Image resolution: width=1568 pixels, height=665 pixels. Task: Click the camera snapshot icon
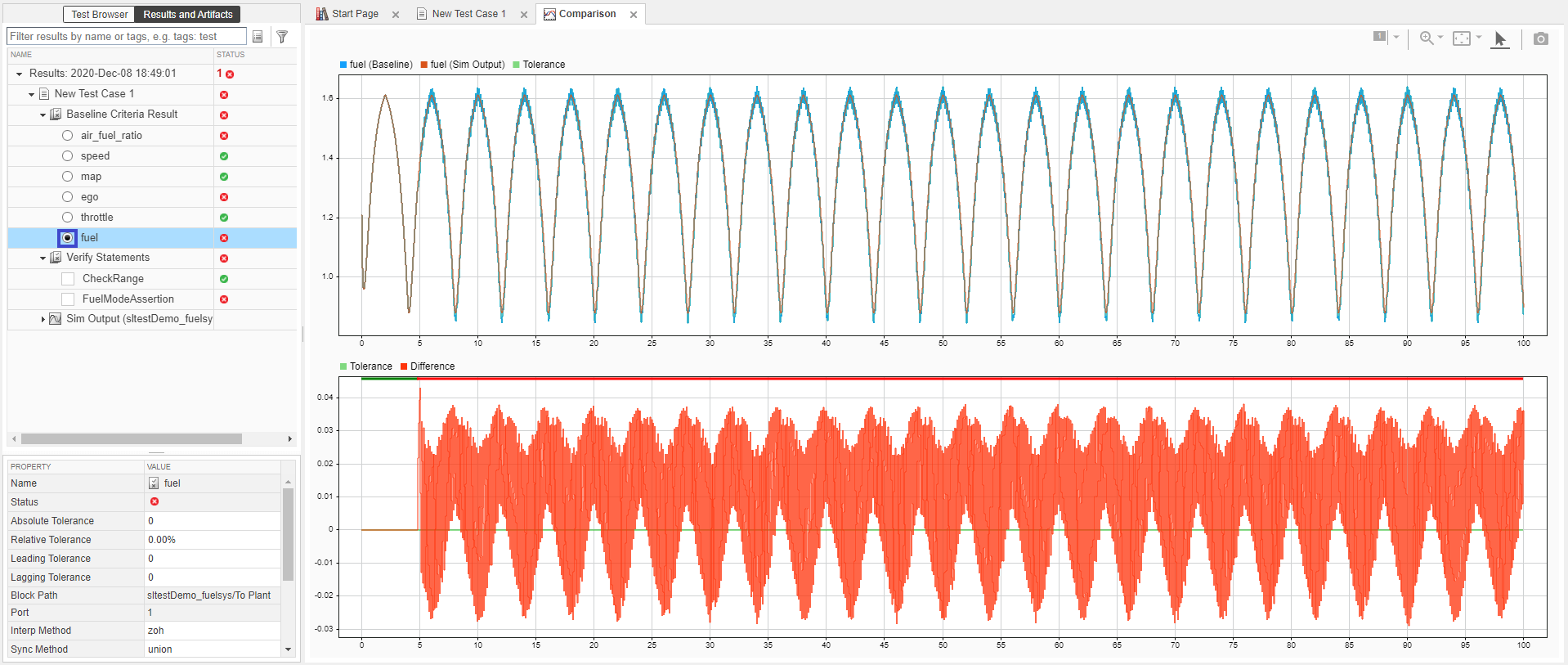(1540, 38)
